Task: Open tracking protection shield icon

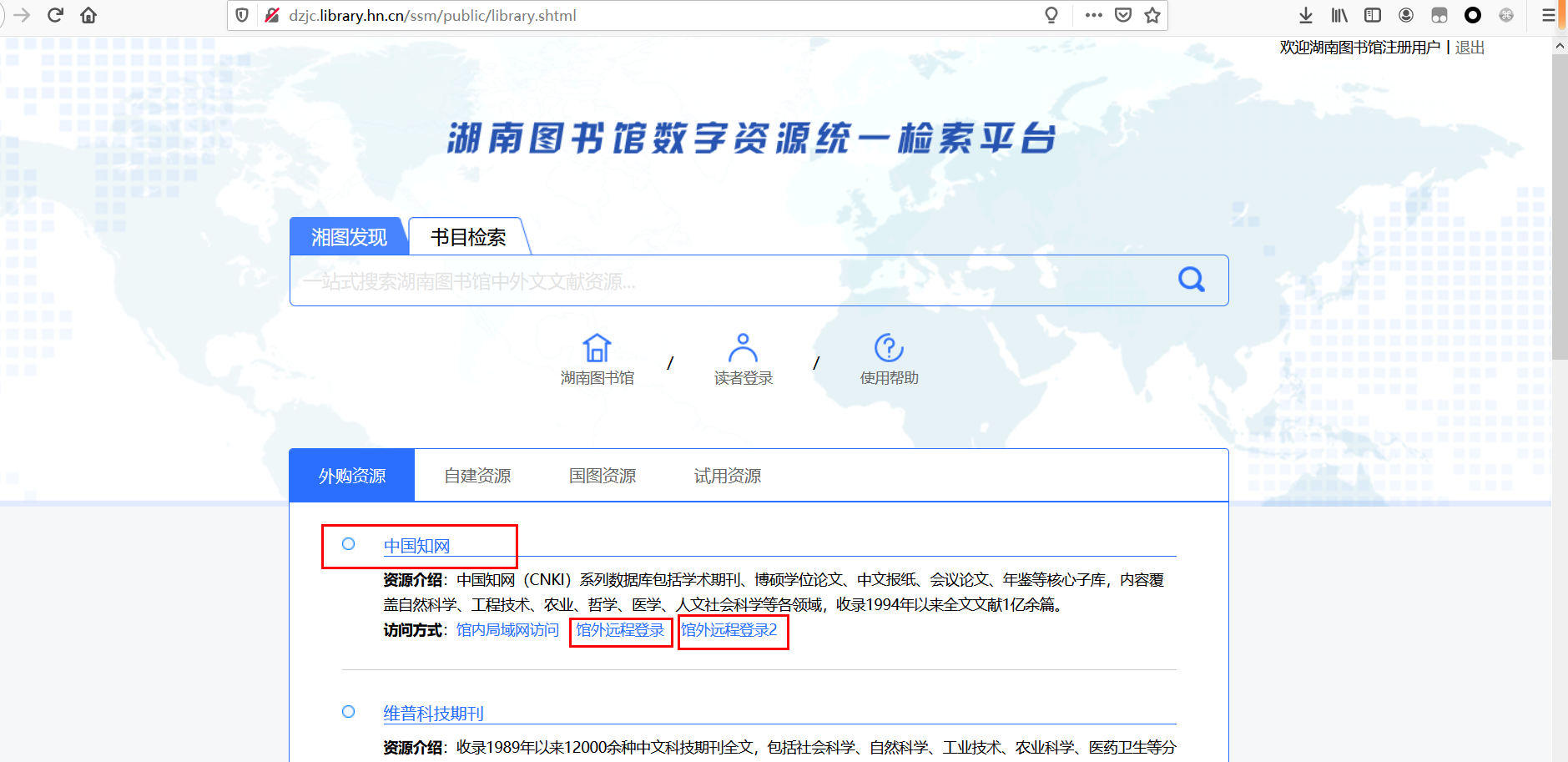Action: [242, 15]
